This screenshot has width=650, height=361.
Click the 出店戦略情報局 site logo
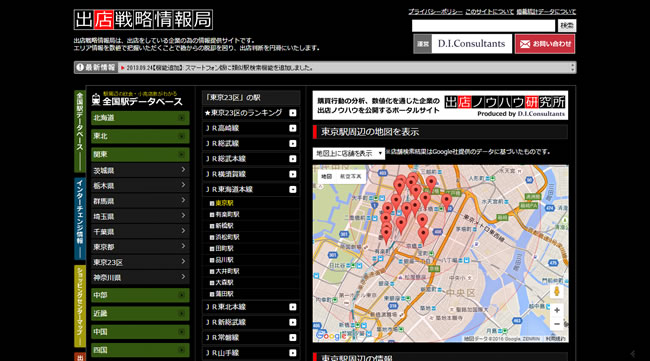143,19
